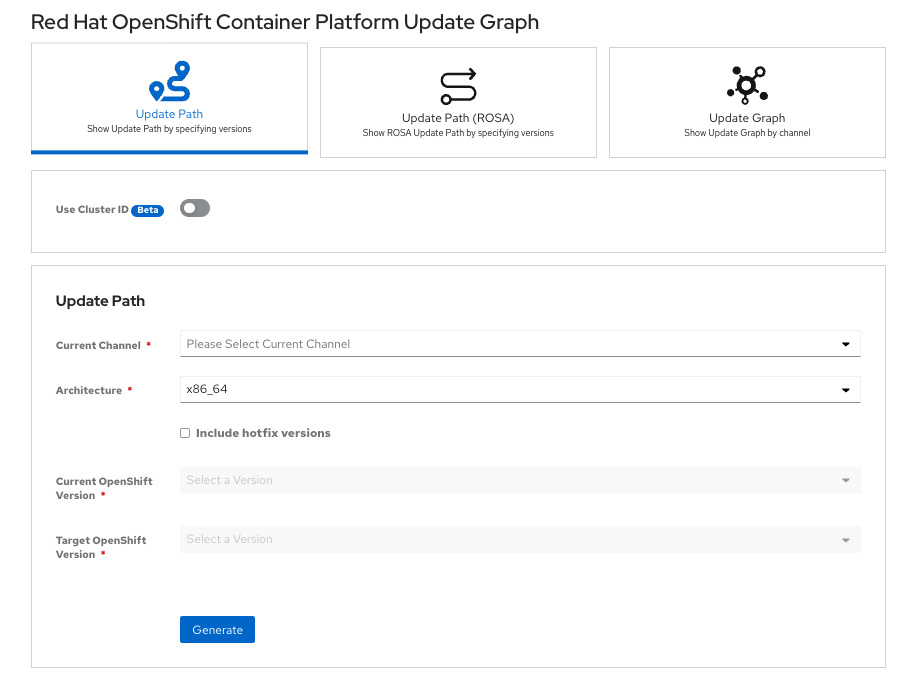Viewport: 909px width, 680px height.
Task: Click the Generate button
Action: tap(217, 629)
